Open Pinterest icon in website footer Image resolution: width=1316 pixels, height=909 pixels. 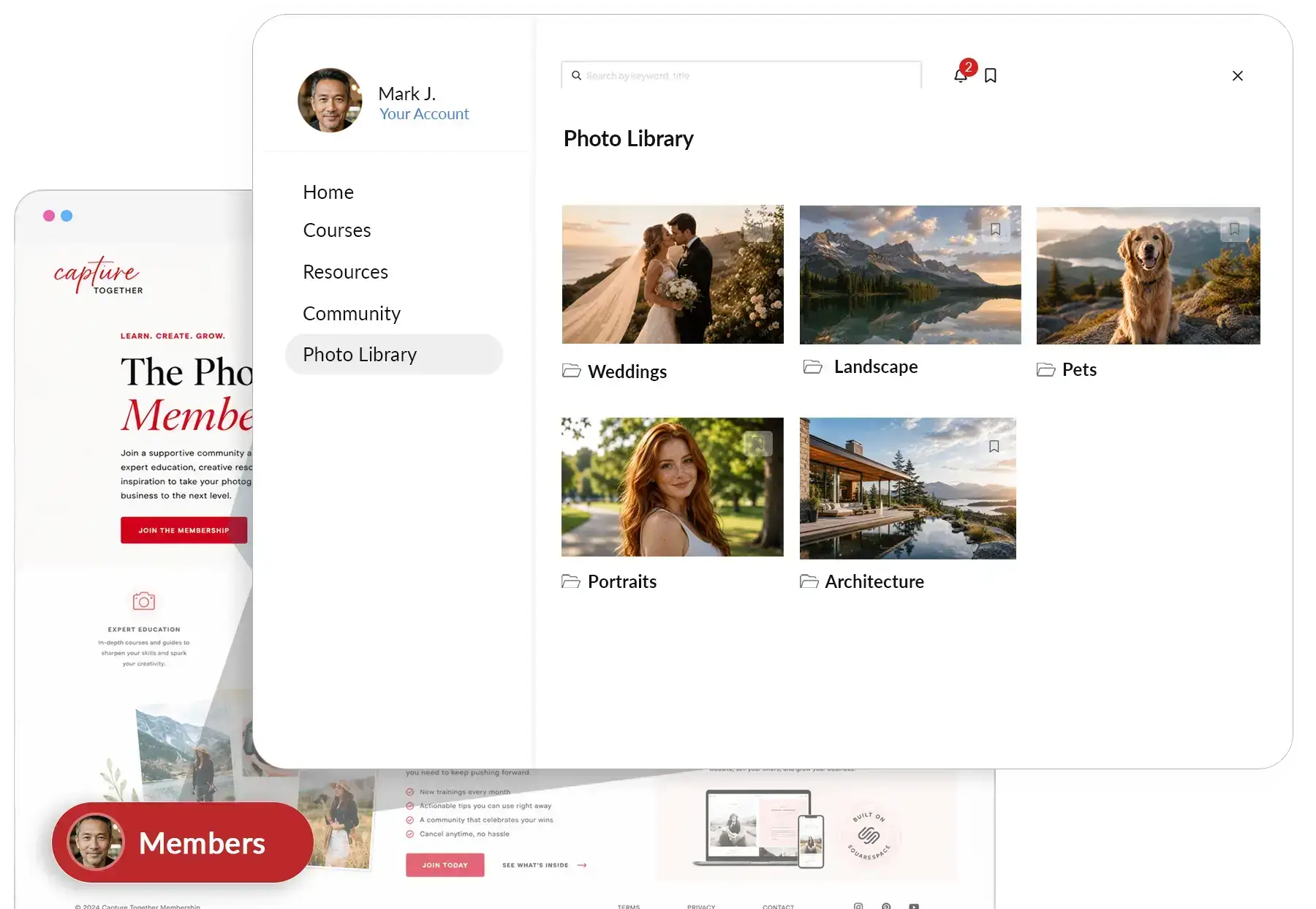[886, 906]
